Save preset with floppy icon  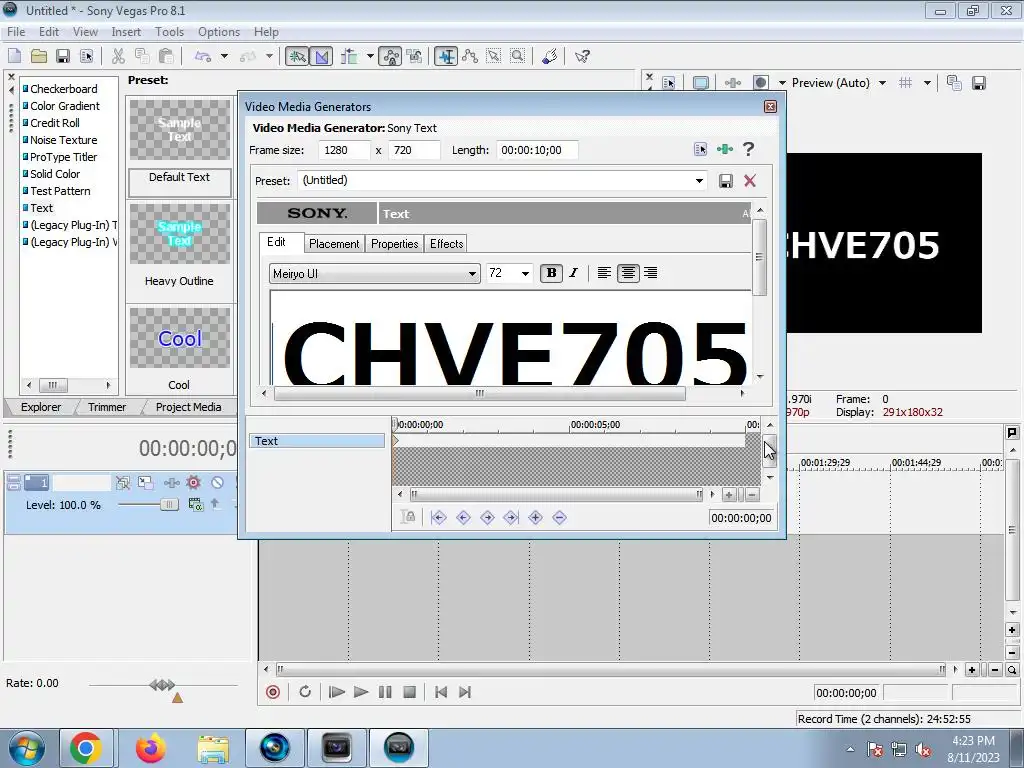(726, 181)
